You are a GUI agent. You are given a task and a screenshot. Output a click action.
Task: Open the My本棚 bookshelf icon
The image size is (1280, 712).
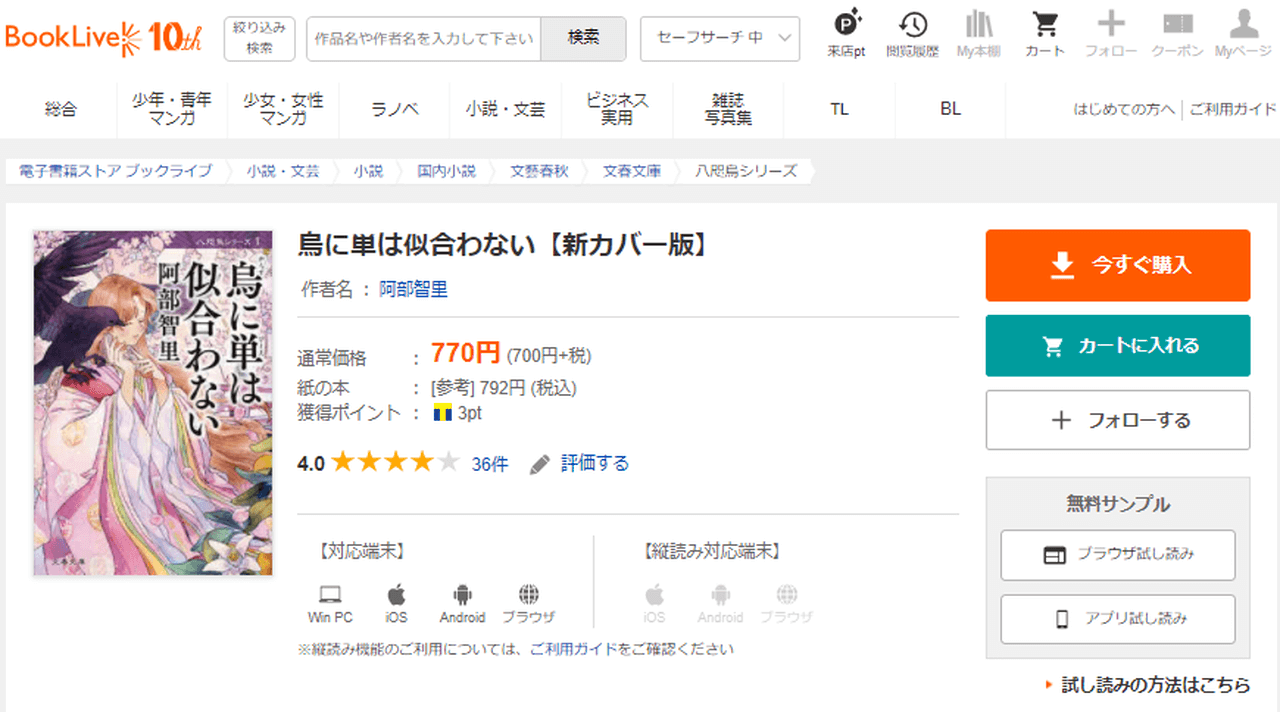[978, 34]
